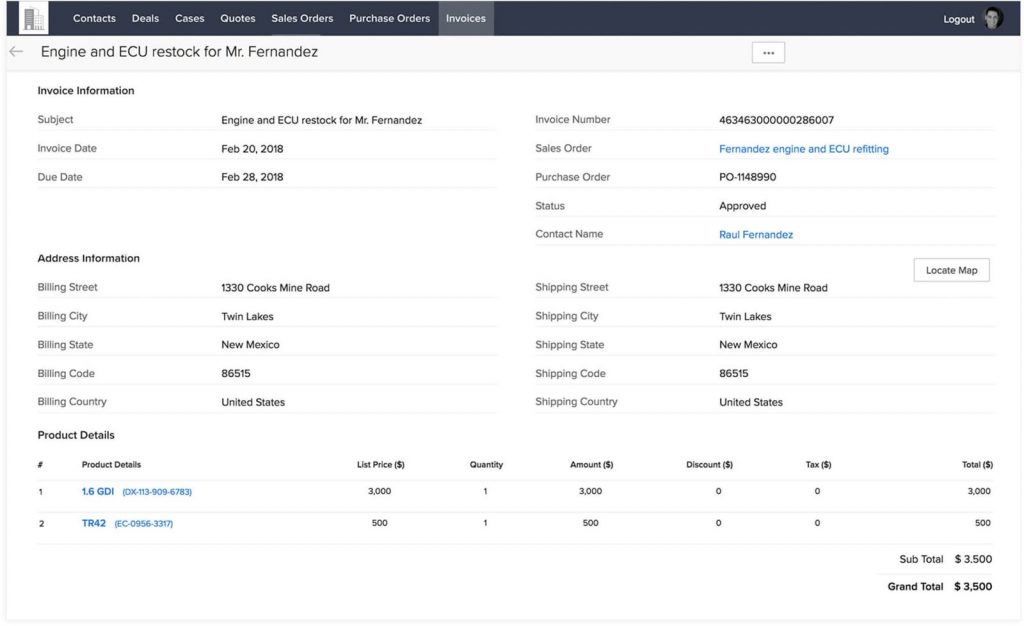Open the three-dot more options menu
The image size is (1024, 626).
coord(768,53)
